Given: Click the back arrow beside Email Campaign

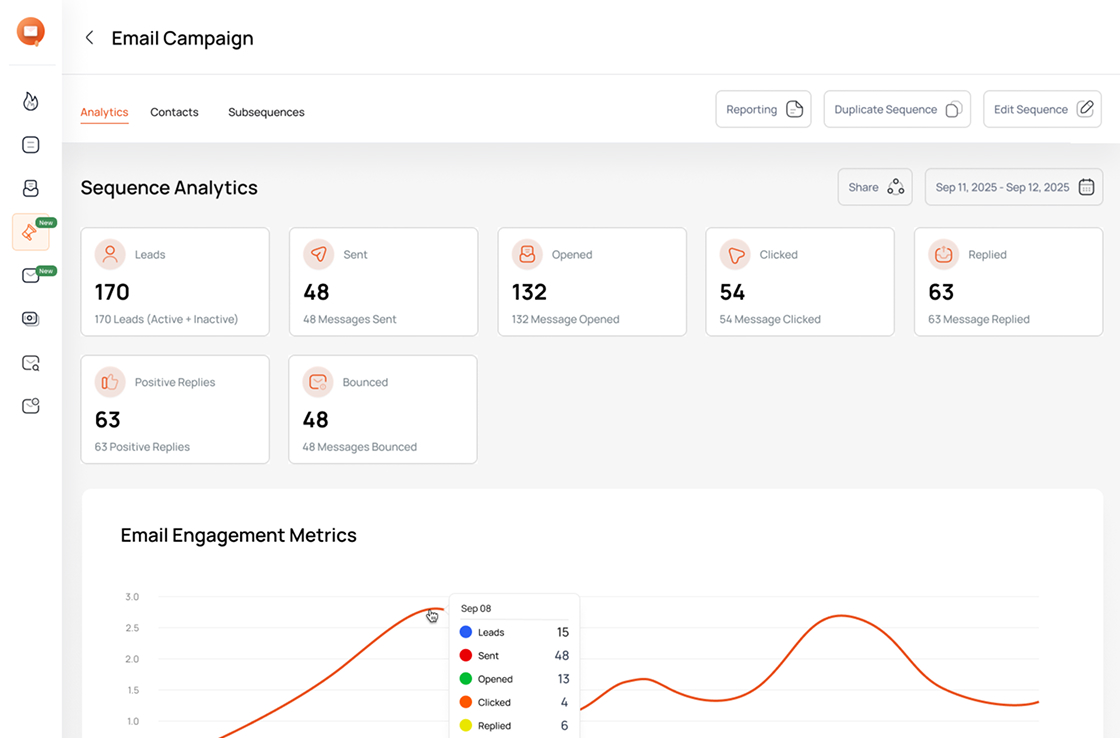Looking at the screenshot, I should point(89,37).
